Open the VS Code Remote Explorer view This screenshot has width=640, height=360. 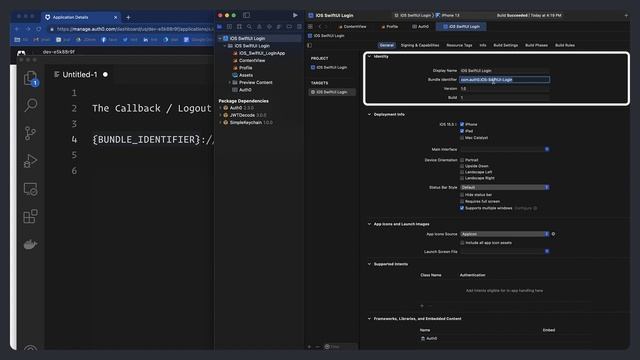tap(31, 189)
